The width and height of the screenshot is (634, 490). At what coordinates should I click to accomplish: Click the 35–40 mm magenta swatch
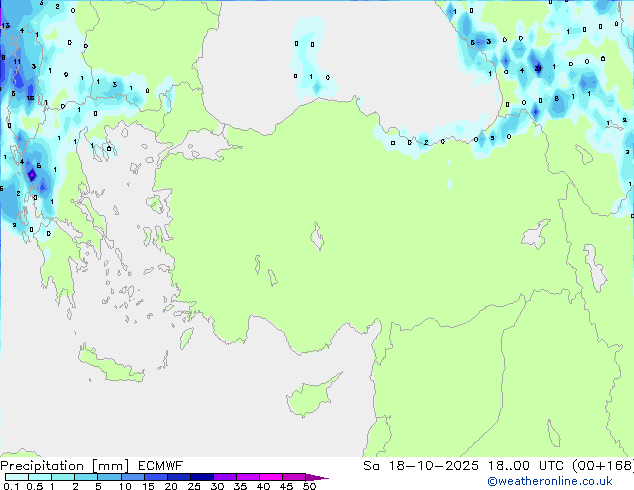click(x=247, y=477)
